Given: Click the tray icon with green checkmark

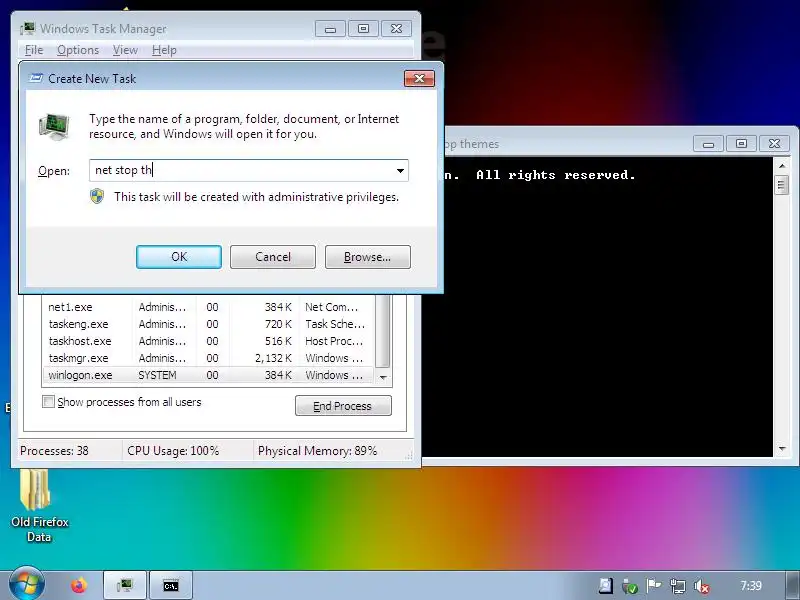Looking at the screenshot, I should click(x=630, y=586).
